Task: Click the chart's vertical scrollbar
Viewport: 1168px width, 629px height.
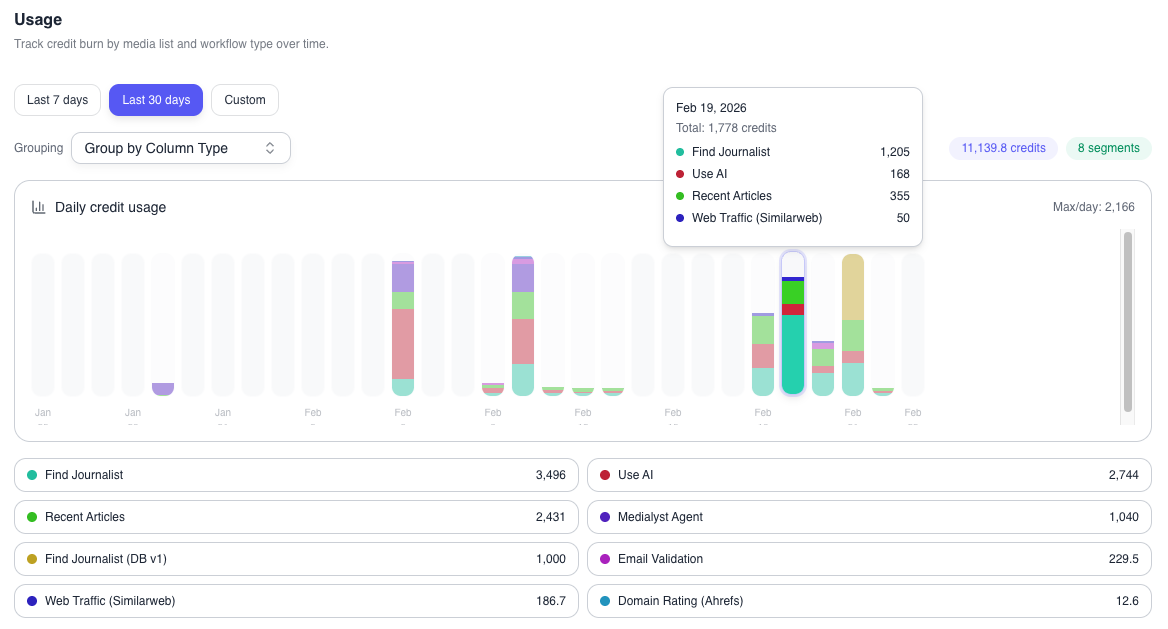Action: coord(1128,322)
